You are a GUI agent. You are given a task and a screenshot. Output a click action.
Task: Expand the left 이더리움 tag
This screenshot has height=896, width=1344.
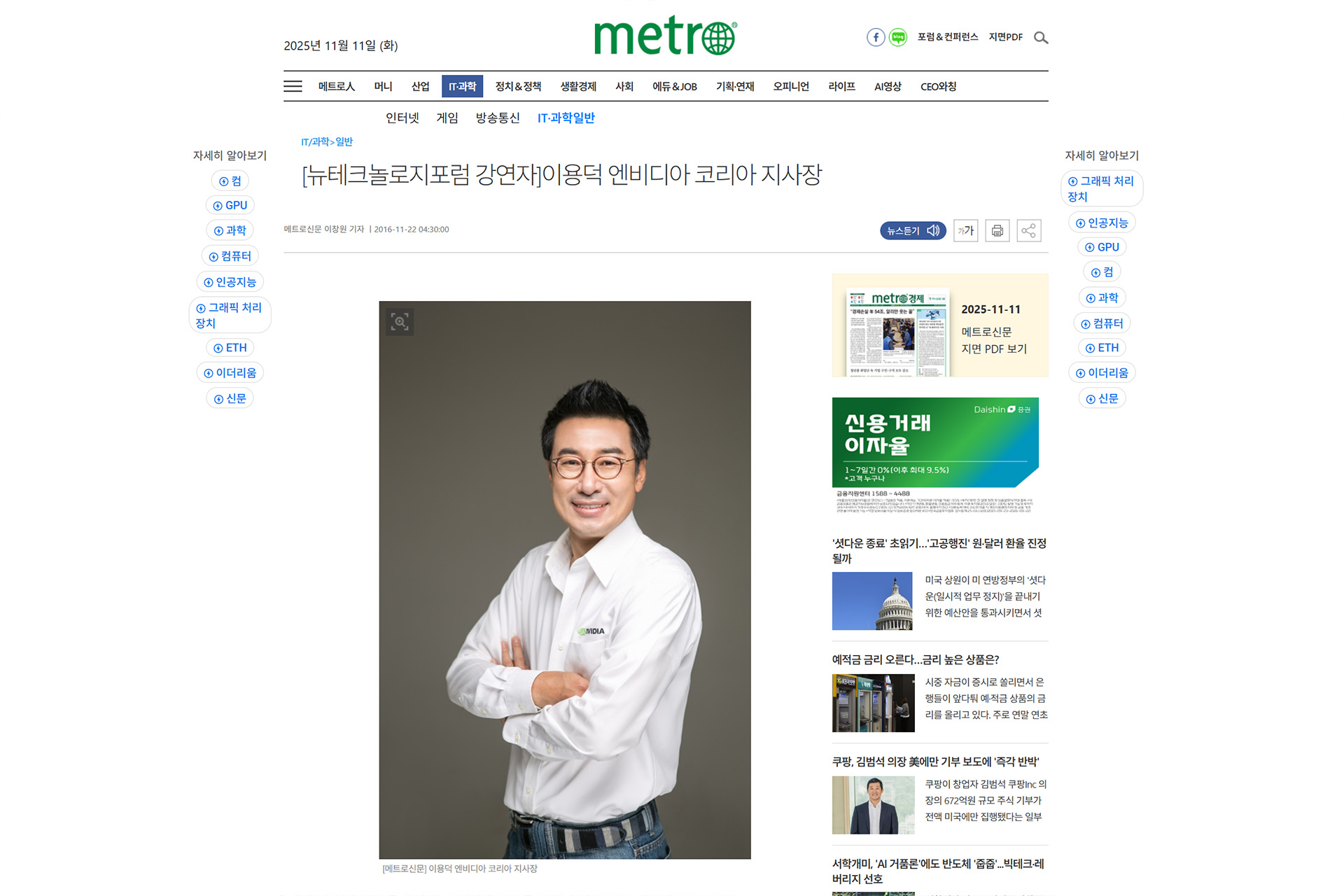point(230,372)
